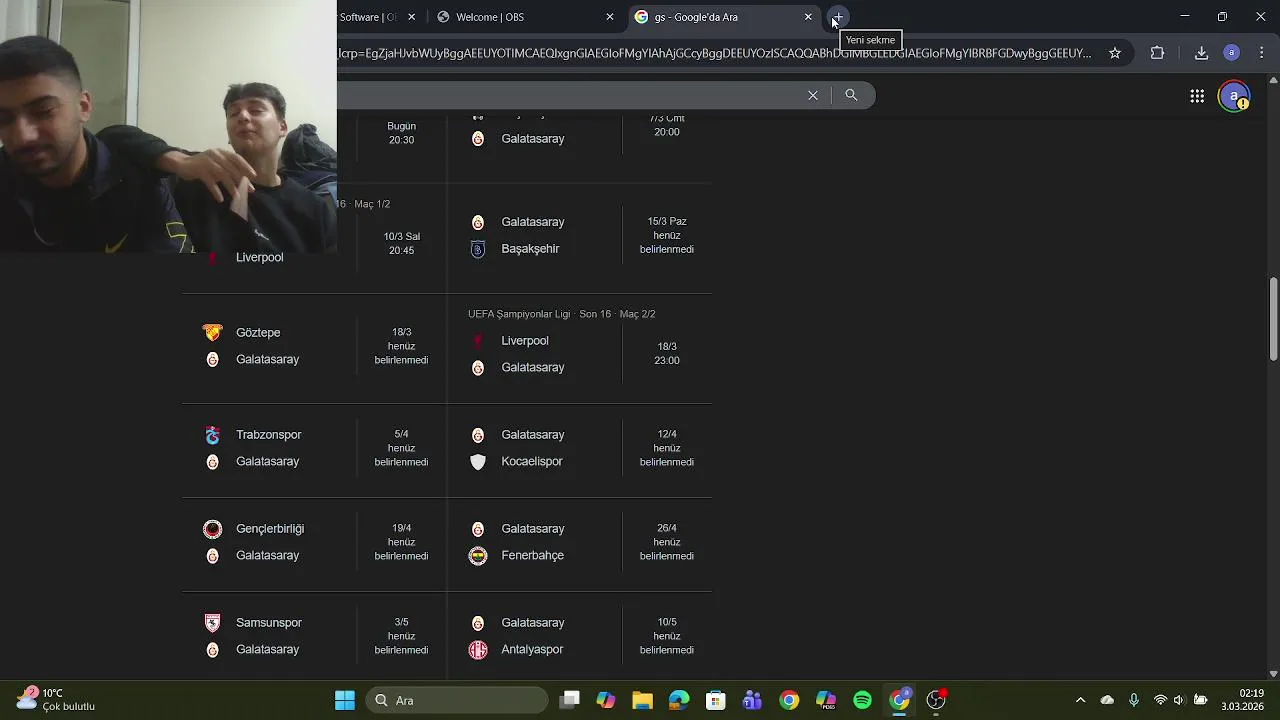
Task: Click the Kocaelispor team logo
Action: point(478,462)
